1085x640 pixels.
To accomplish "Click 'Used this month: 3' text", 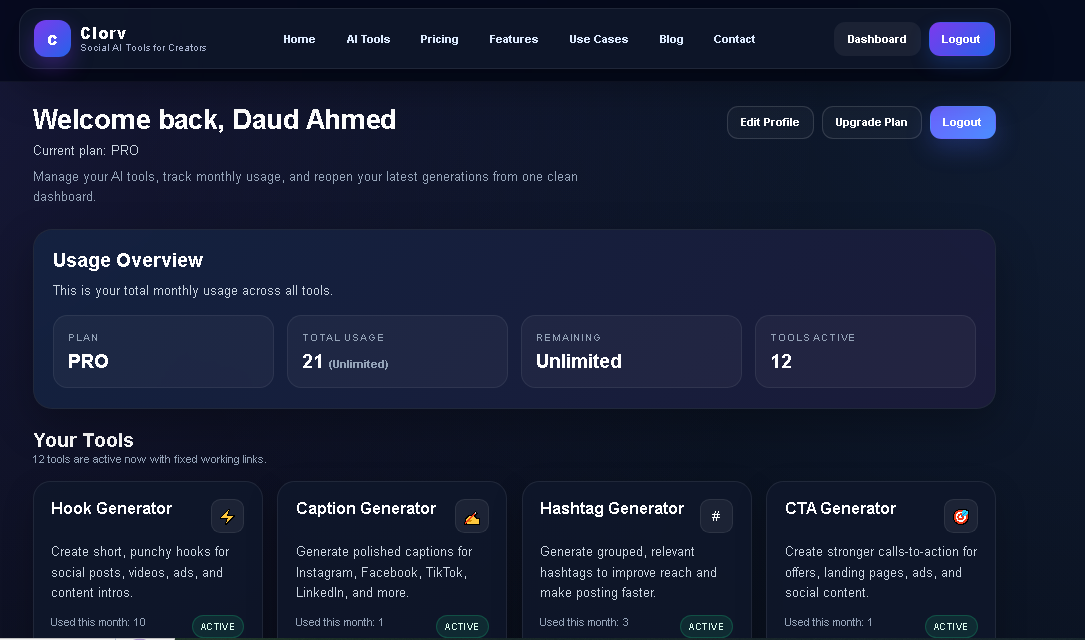I will pos(584,623).
